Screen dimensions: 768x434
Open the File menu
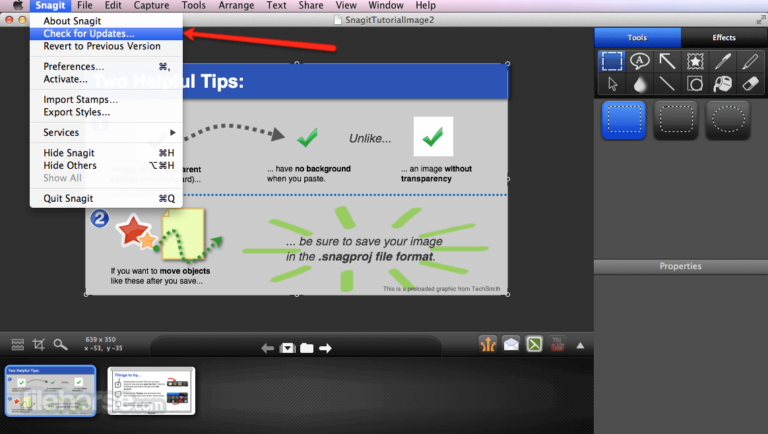(85, 5)
